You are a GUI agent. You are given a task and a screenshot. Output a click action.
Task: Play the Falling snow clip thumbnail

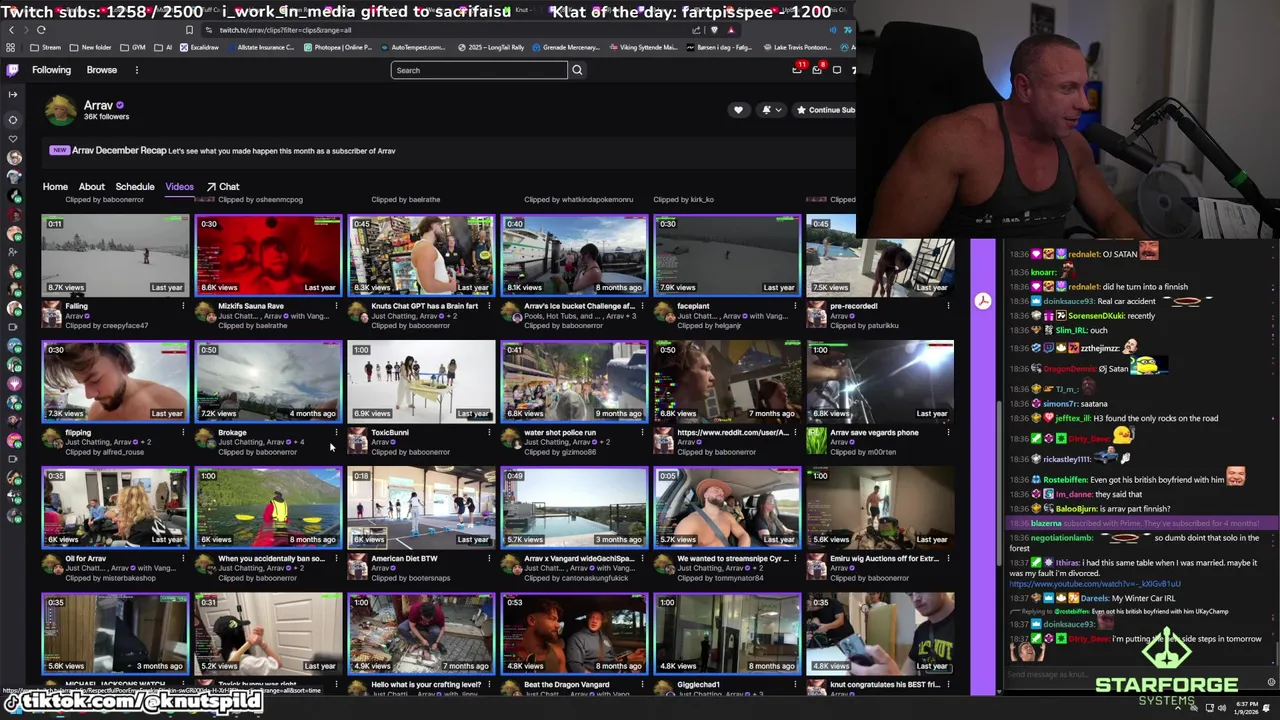115,254
